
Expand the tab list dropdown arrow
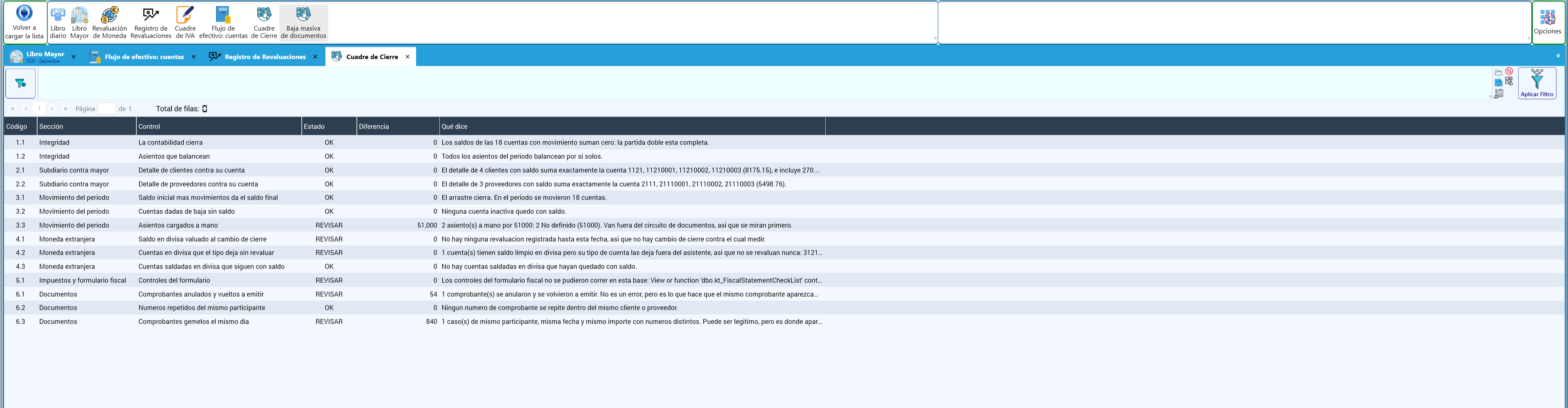tap(1558, 57)
